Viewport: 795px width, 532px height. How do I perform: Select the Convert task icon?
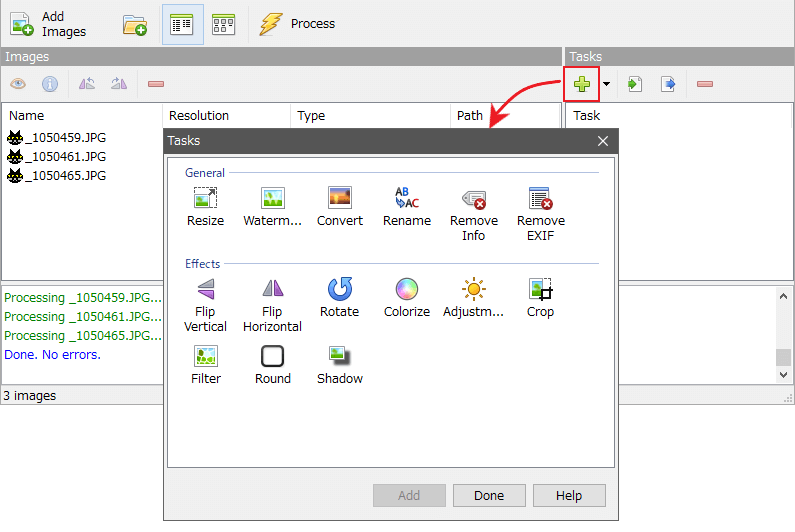tap(339, 199)
